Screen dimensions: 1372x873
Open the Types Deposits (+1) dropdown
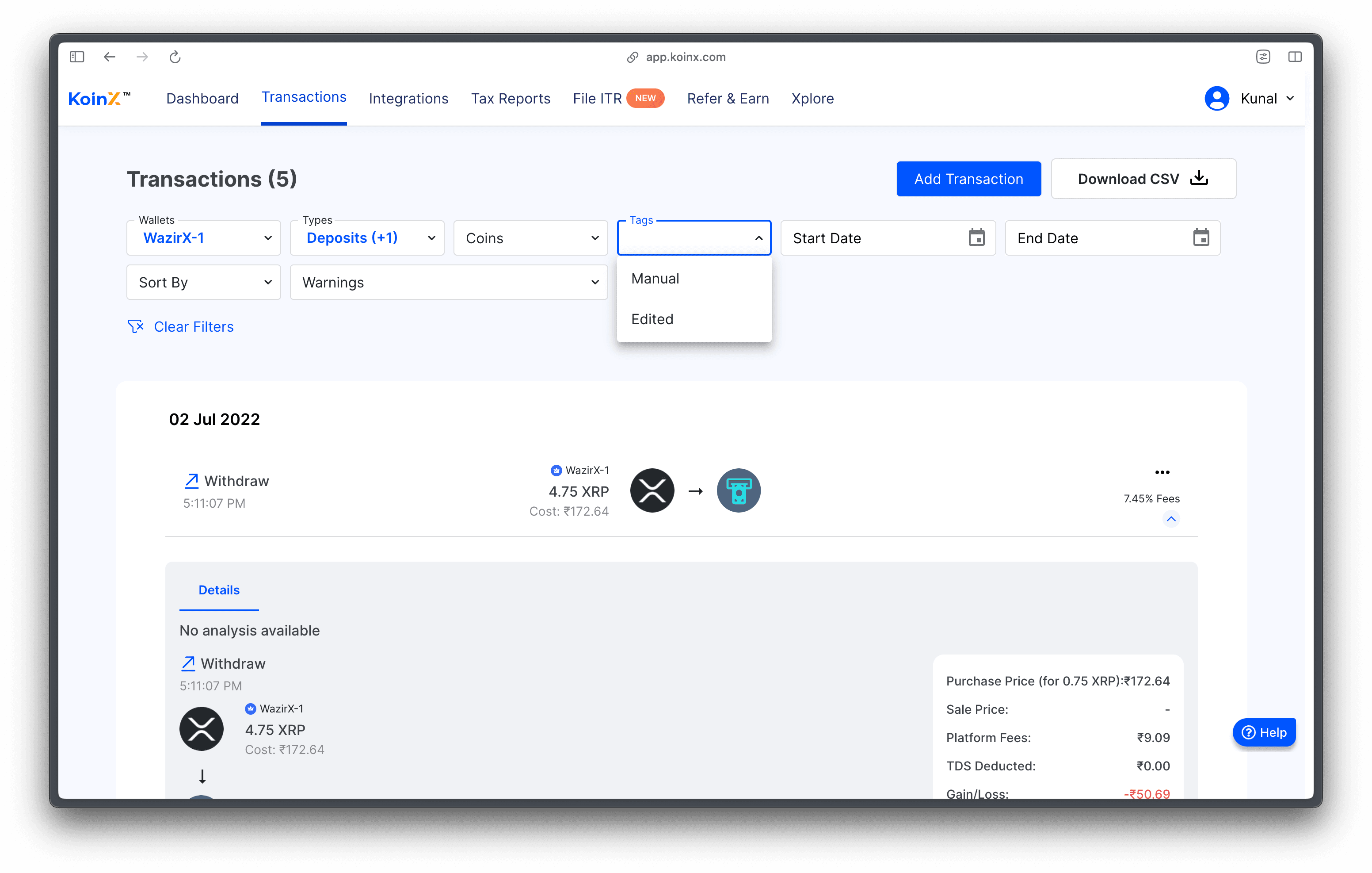point(367,238)
